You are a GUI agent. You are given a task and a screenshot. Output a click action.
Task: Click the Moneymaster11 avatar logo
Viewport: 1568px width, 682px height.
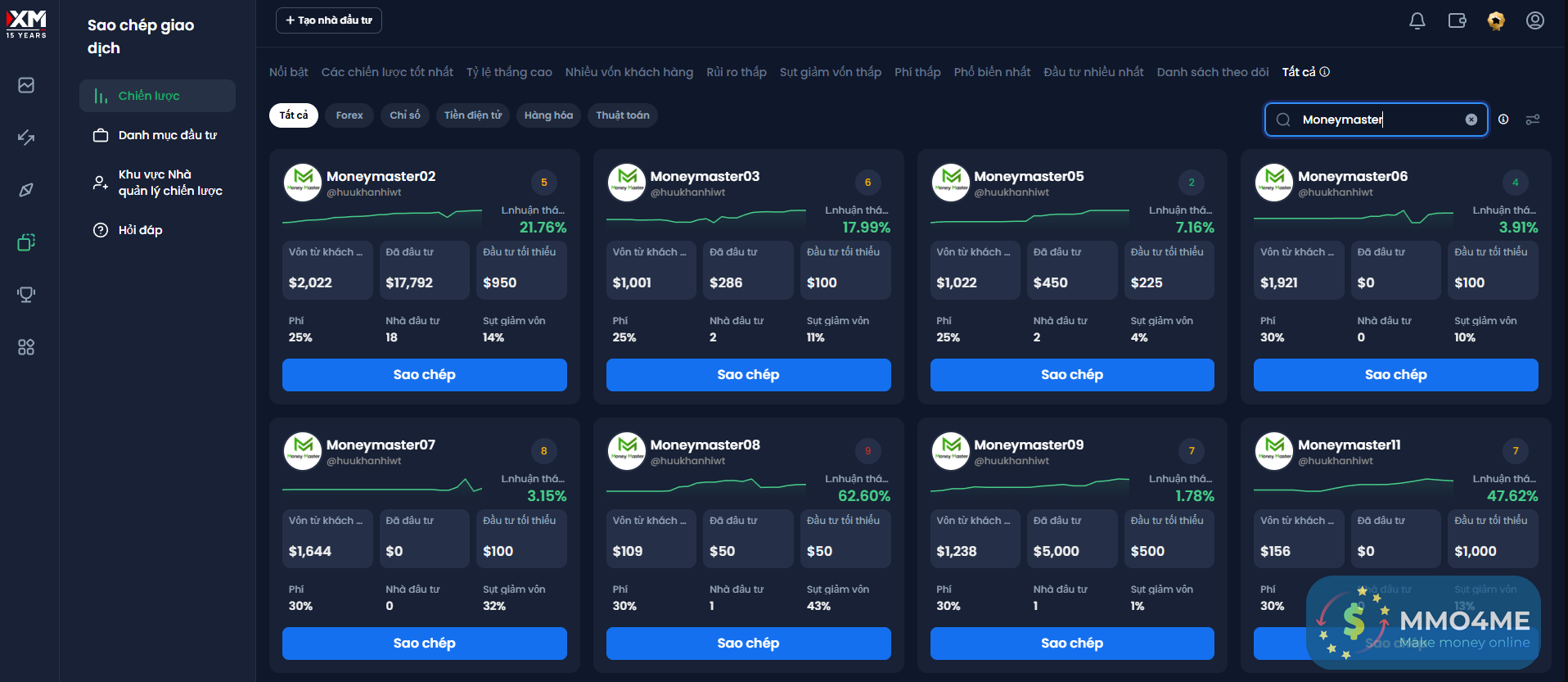1274,451
